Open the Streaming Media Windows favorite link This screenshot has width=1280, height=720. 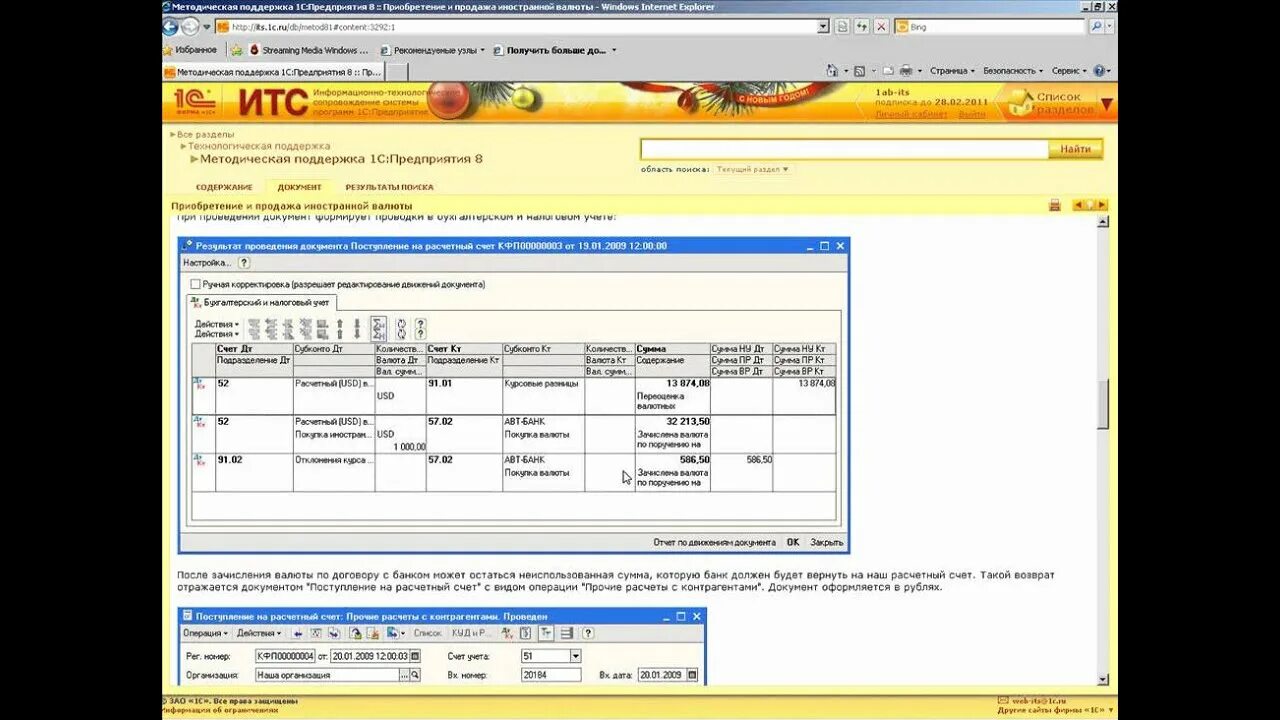[308, 50]
